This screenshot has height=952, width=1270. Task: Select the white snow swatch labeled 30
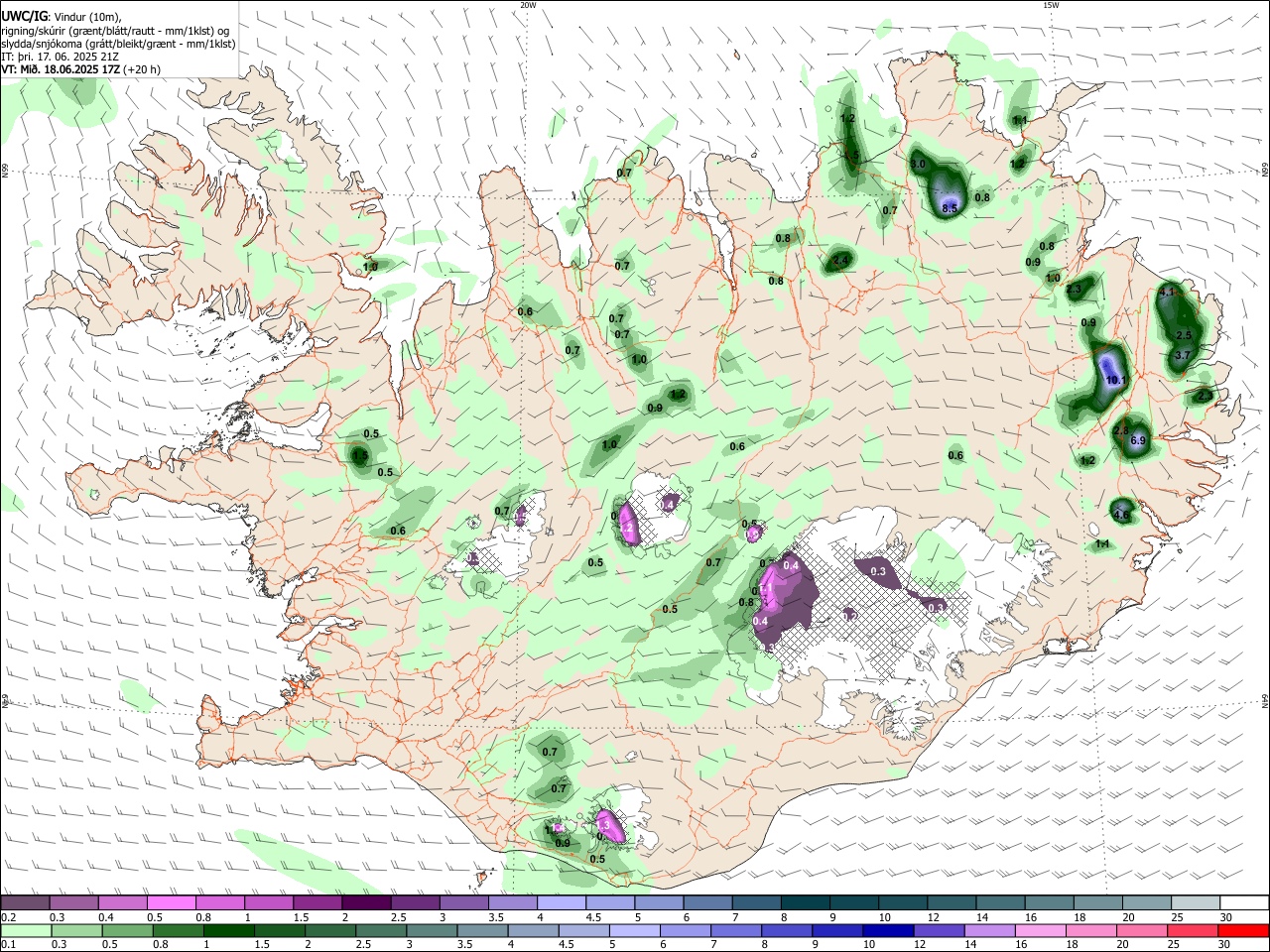tap(1245, 903)
